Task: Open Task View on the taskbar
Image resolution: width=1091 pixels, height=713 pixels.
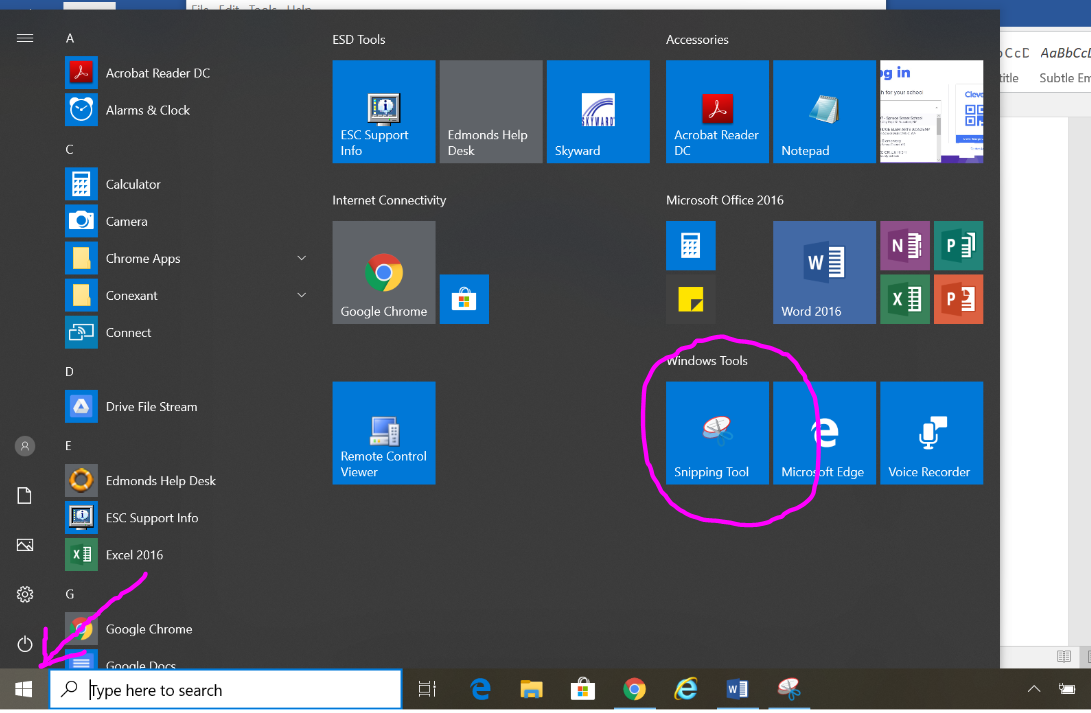Action: click(x=427, y=689)
